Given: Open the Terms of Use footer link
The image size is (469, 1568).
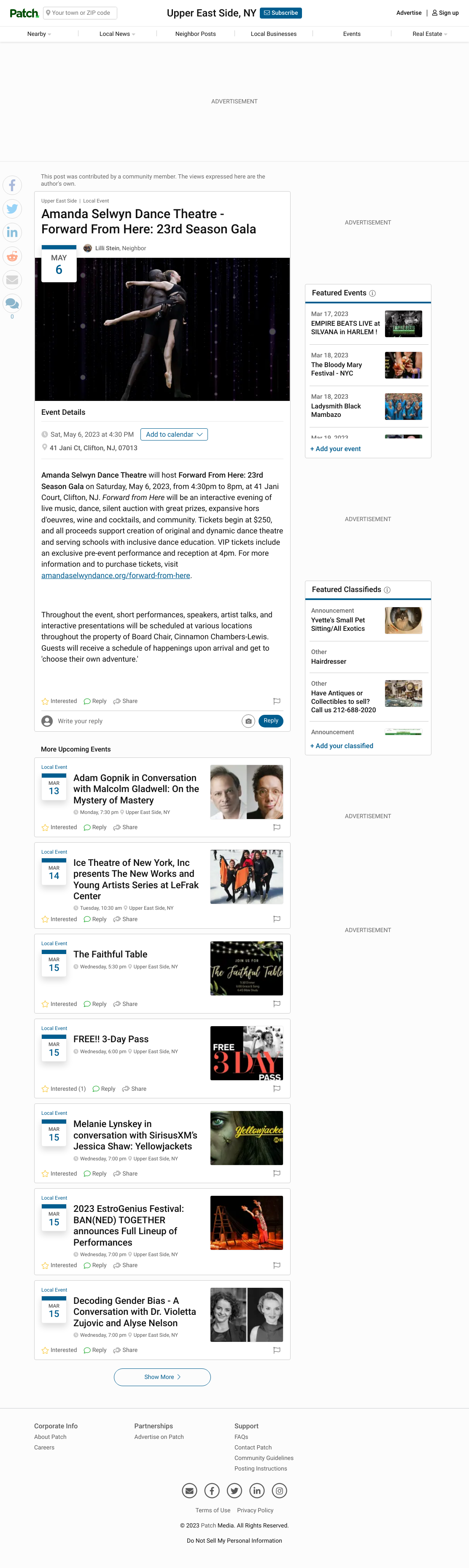Looking at the screenshot, I should point(213,1510).
